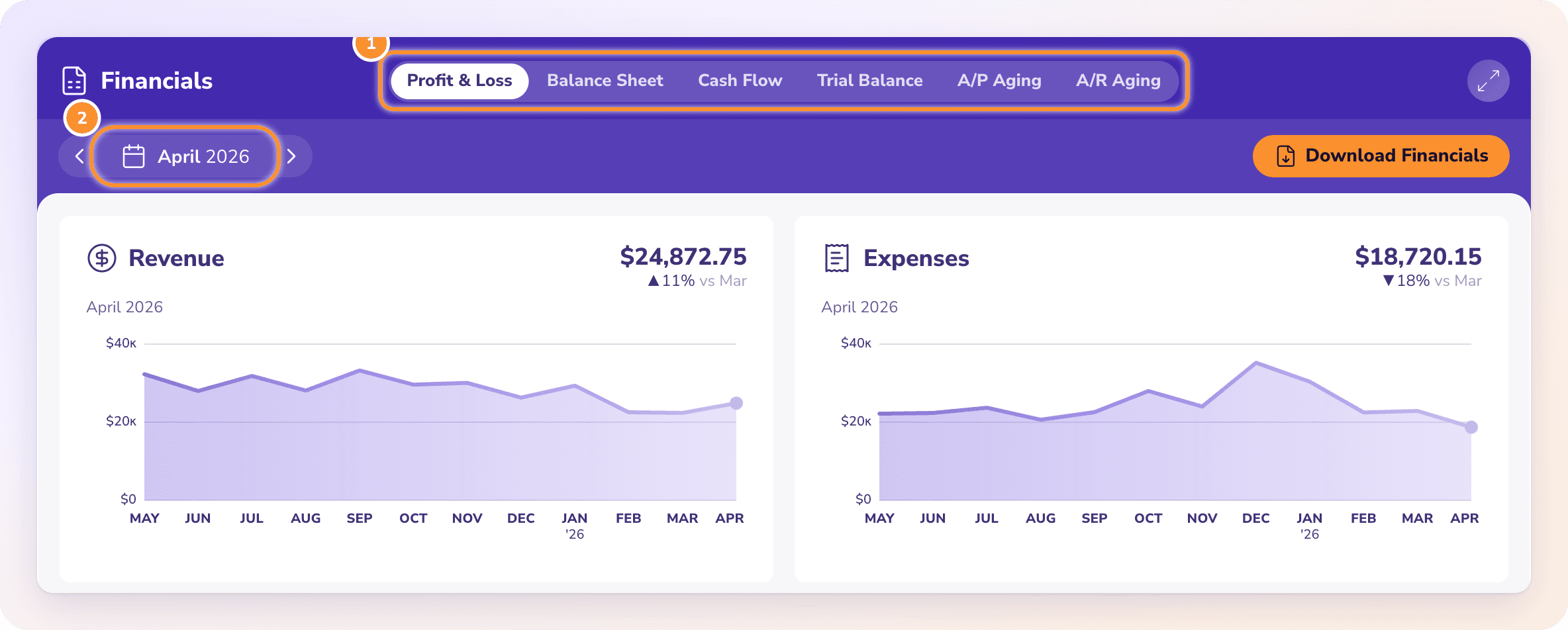
Task: Click the FEB label on the Revenue chart axis
Action: (628, 518)
